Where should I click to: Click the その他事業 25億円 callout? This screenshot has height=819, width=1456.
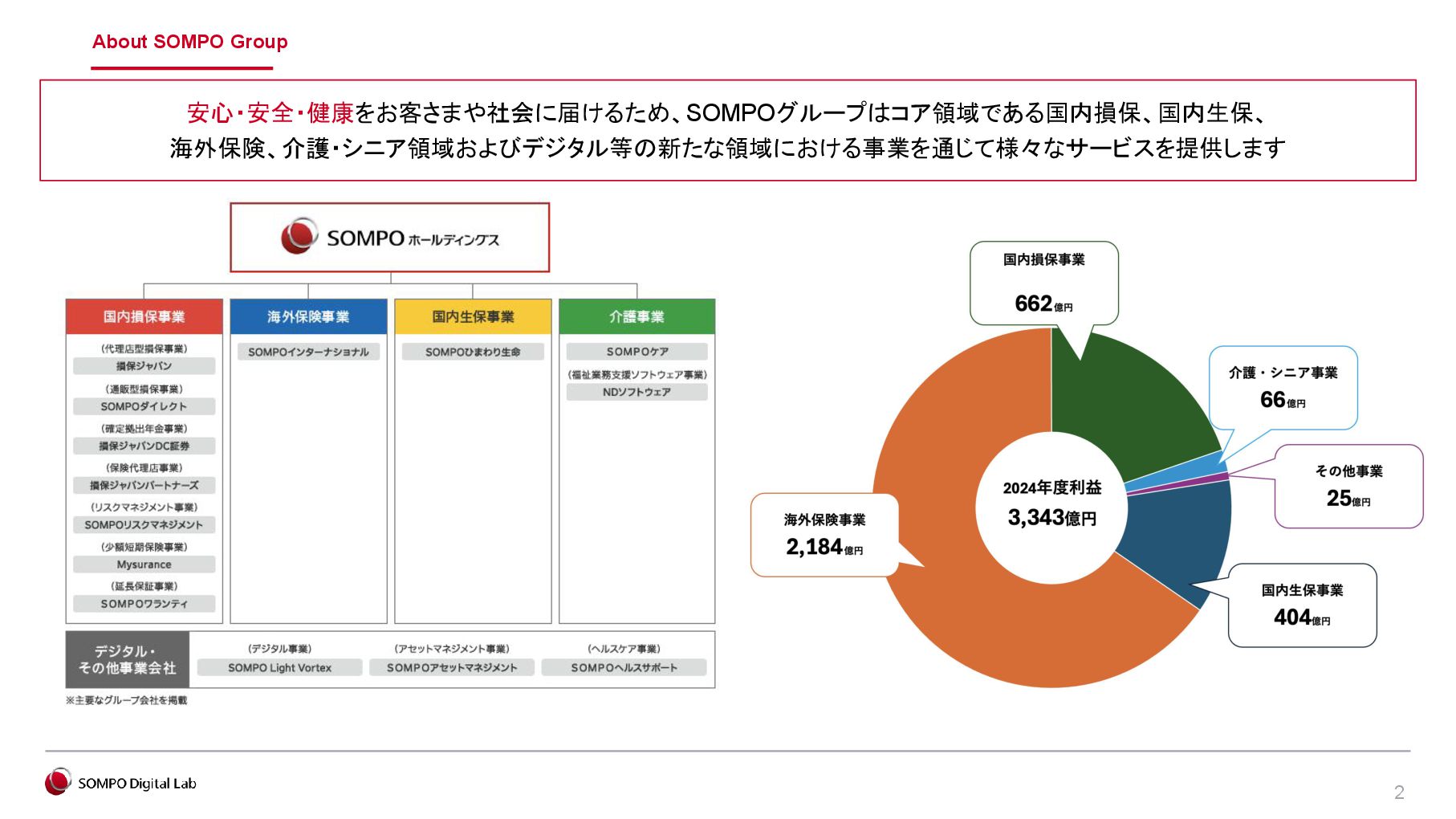coord(1348,486)
